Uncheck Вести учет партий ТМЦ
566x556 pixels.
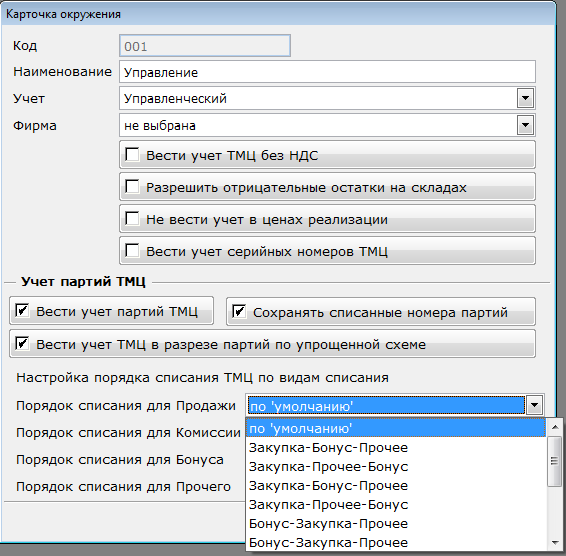tap(22, 310)
